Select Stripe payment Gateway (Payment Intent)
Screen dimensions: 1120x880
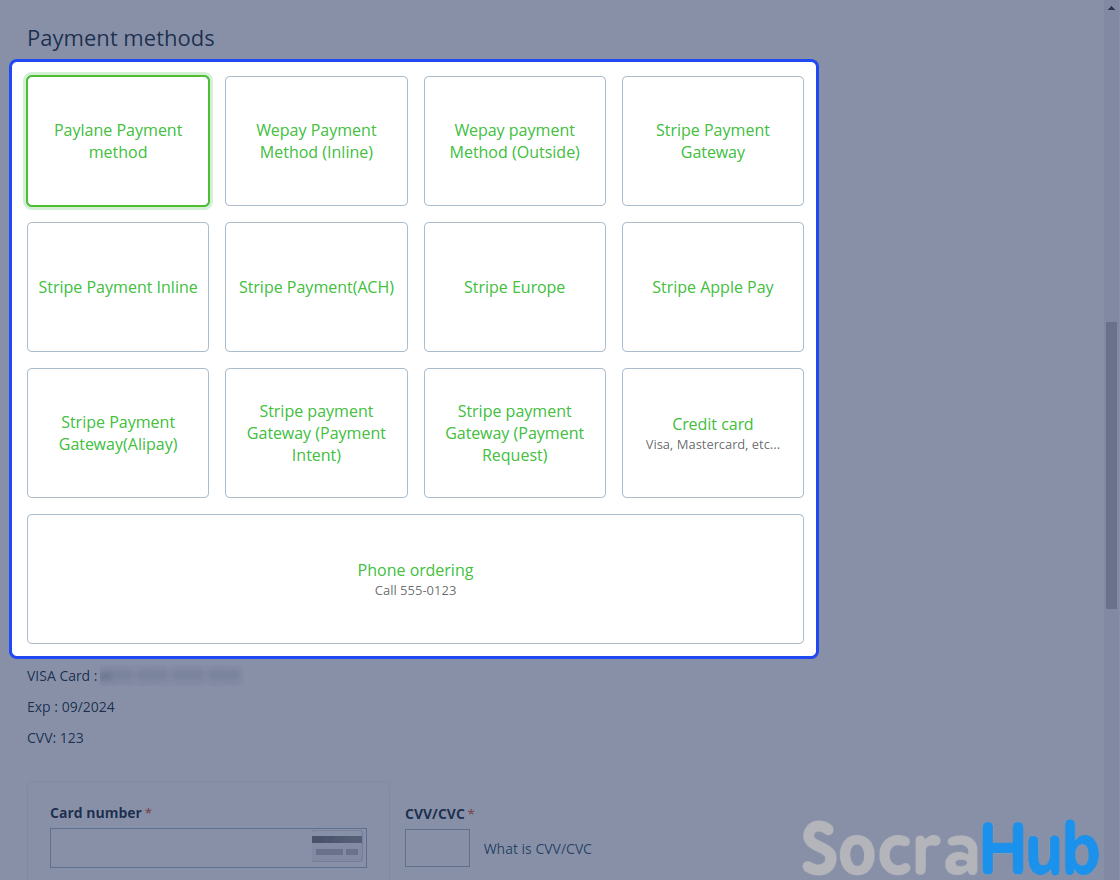pos(316,433)
